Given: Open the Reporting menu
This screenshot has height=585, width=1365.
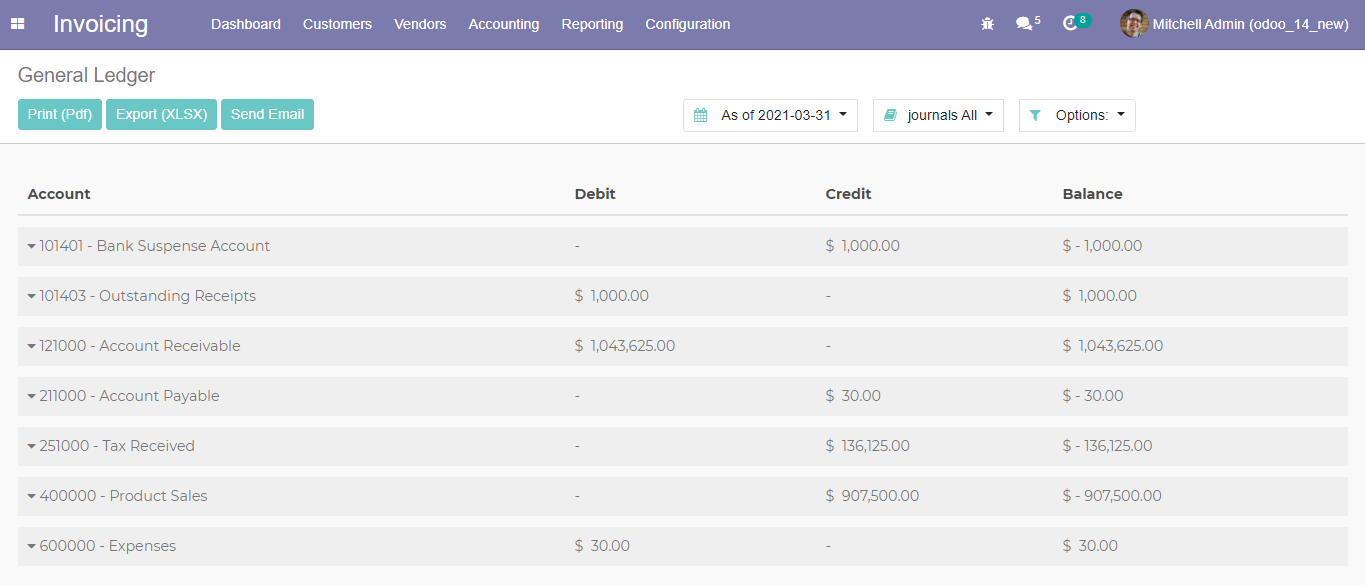Looking at the screenshot, I should [592, 24].
